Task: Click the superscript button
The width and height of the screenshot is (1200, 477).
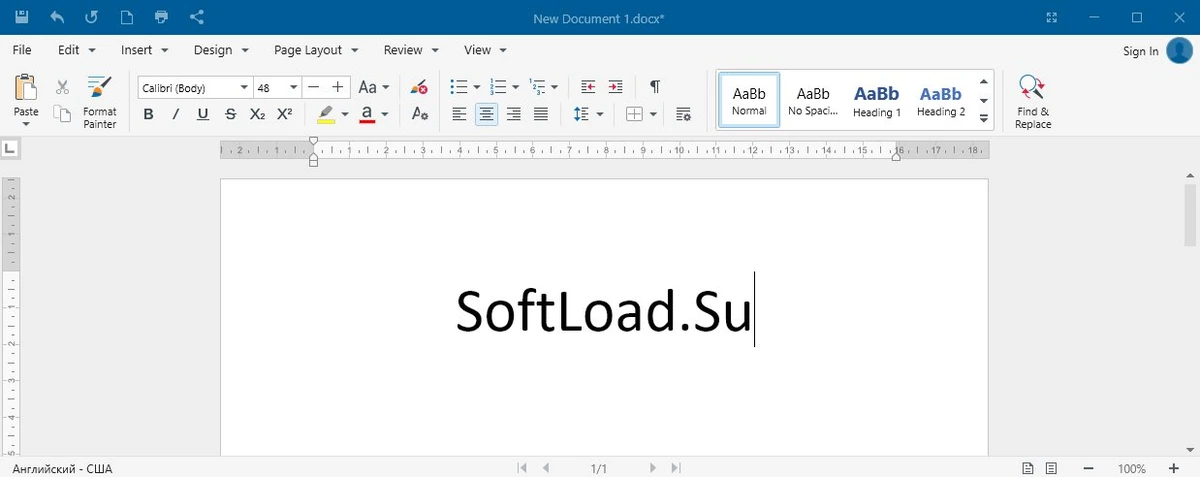Action: (x=285, y=114)
